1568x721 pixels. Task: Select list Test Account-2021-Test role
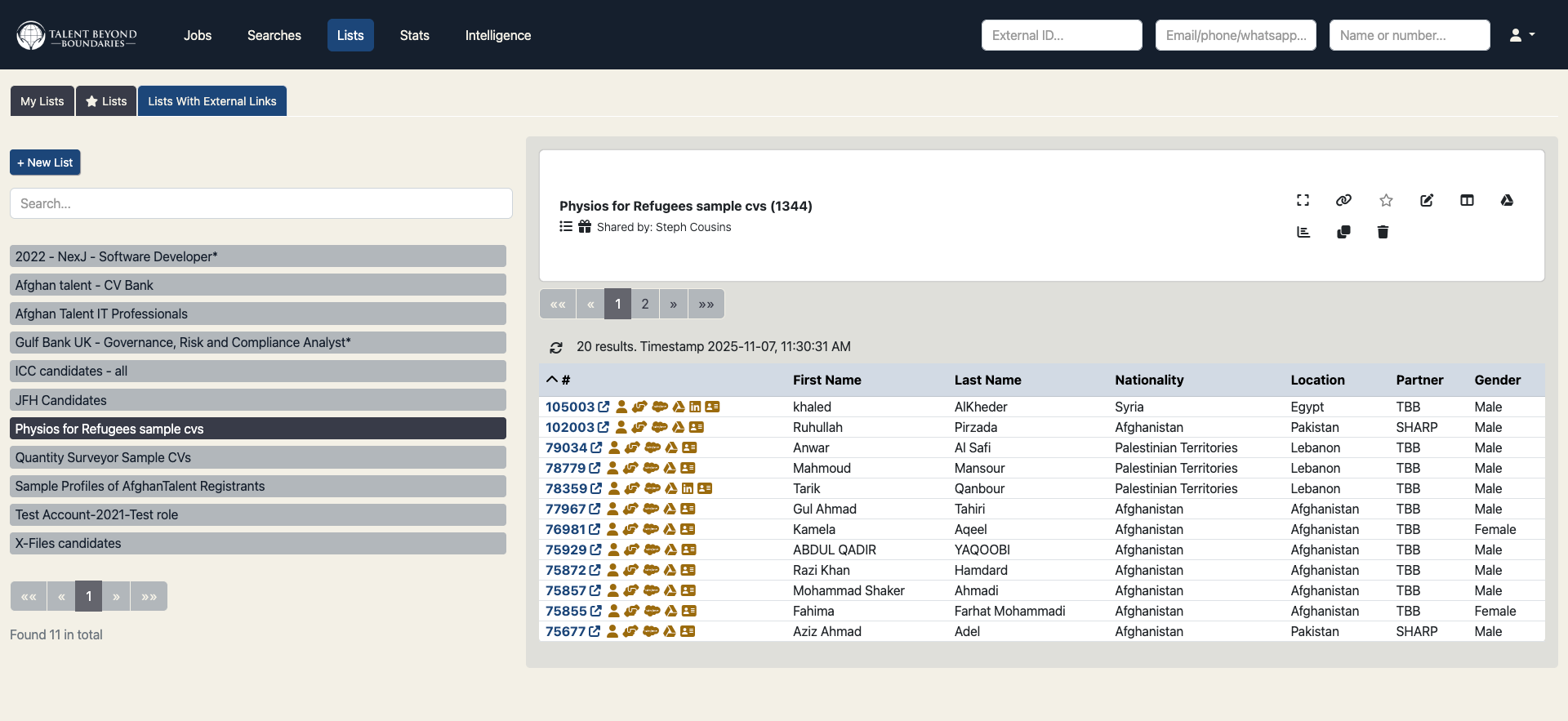point(258,514)
